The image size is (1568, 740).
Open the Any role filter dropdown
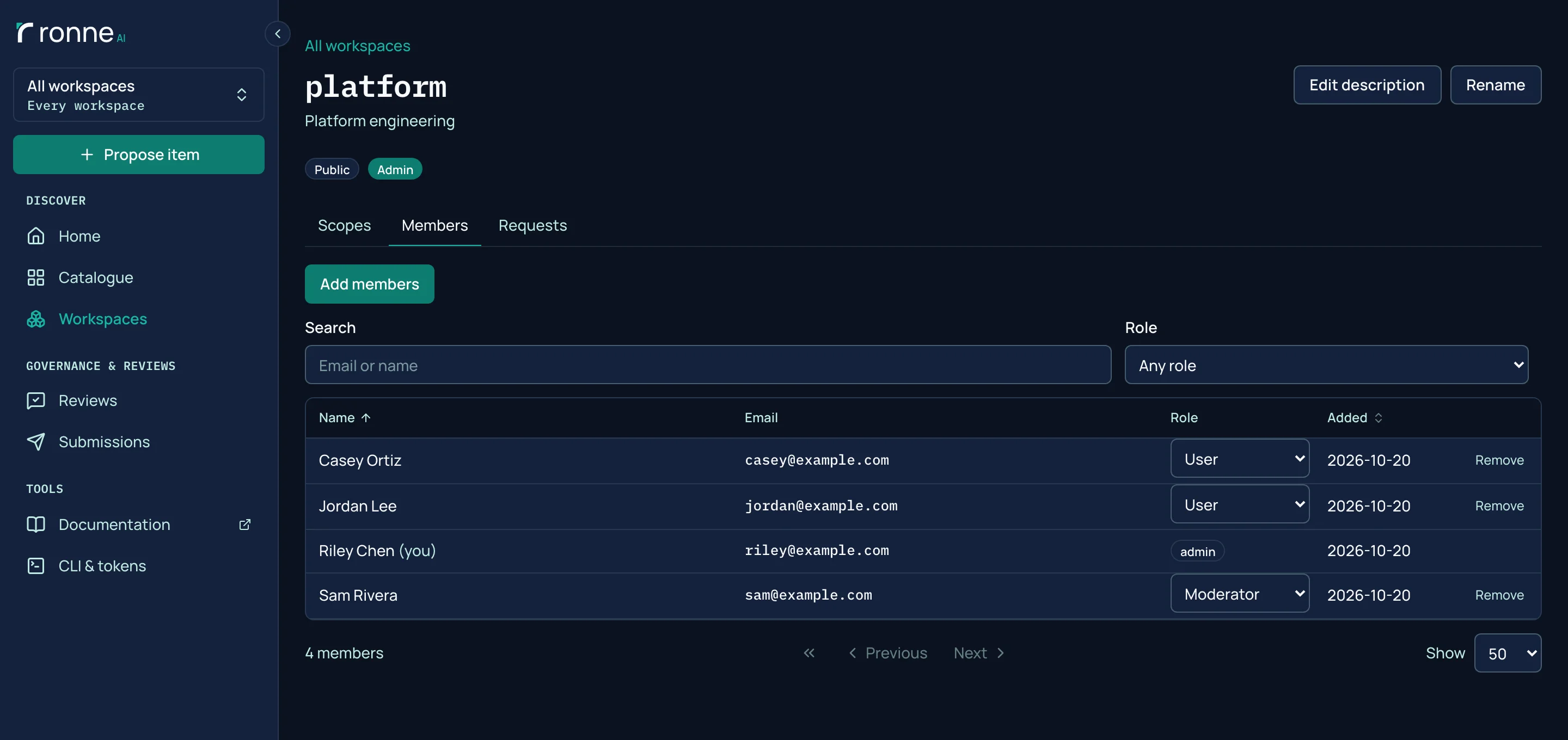tap(1326, 365)
